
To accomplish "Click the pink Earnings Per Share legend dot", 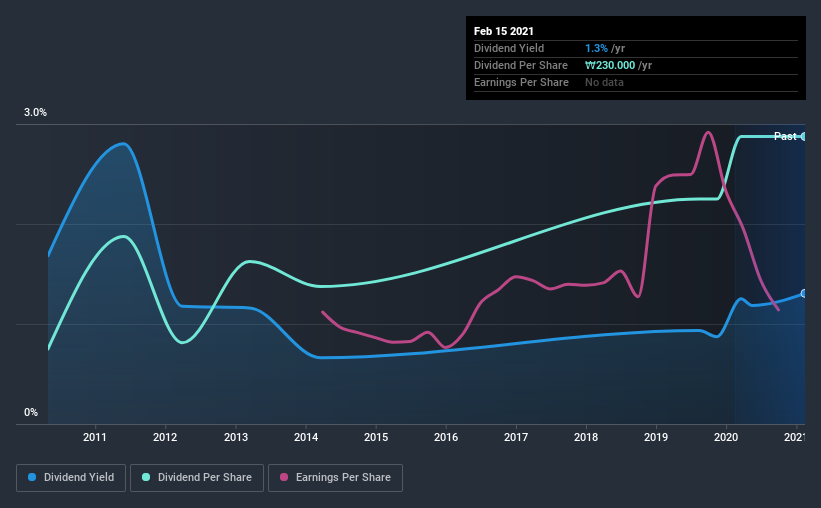I will (284, 477).
